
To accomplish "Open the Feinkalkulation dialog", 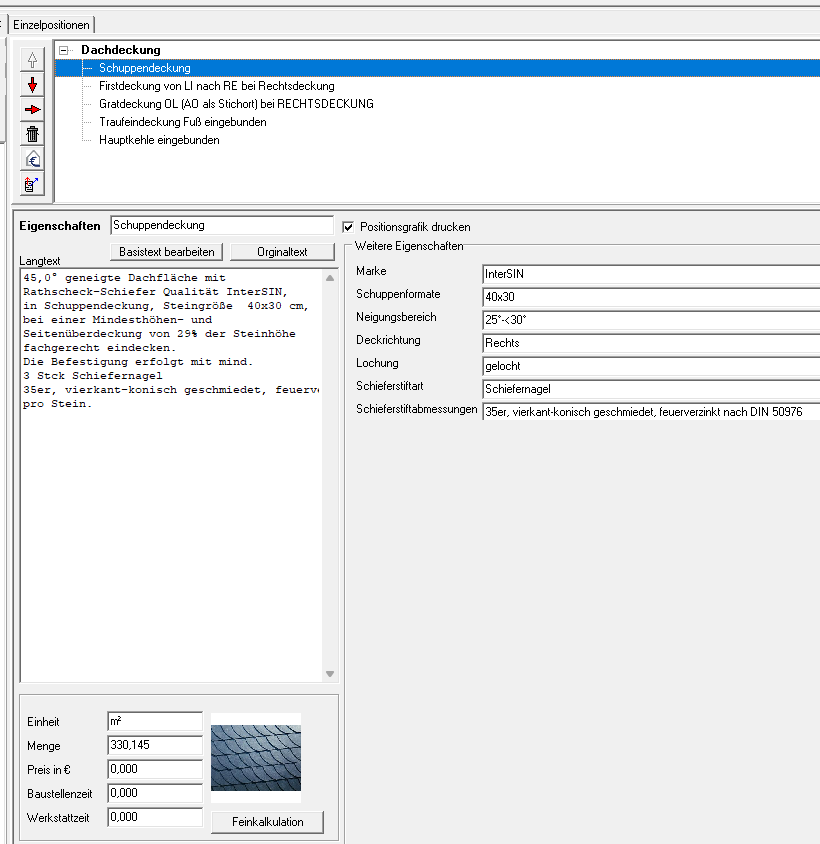I will click(x=268, y=822).
